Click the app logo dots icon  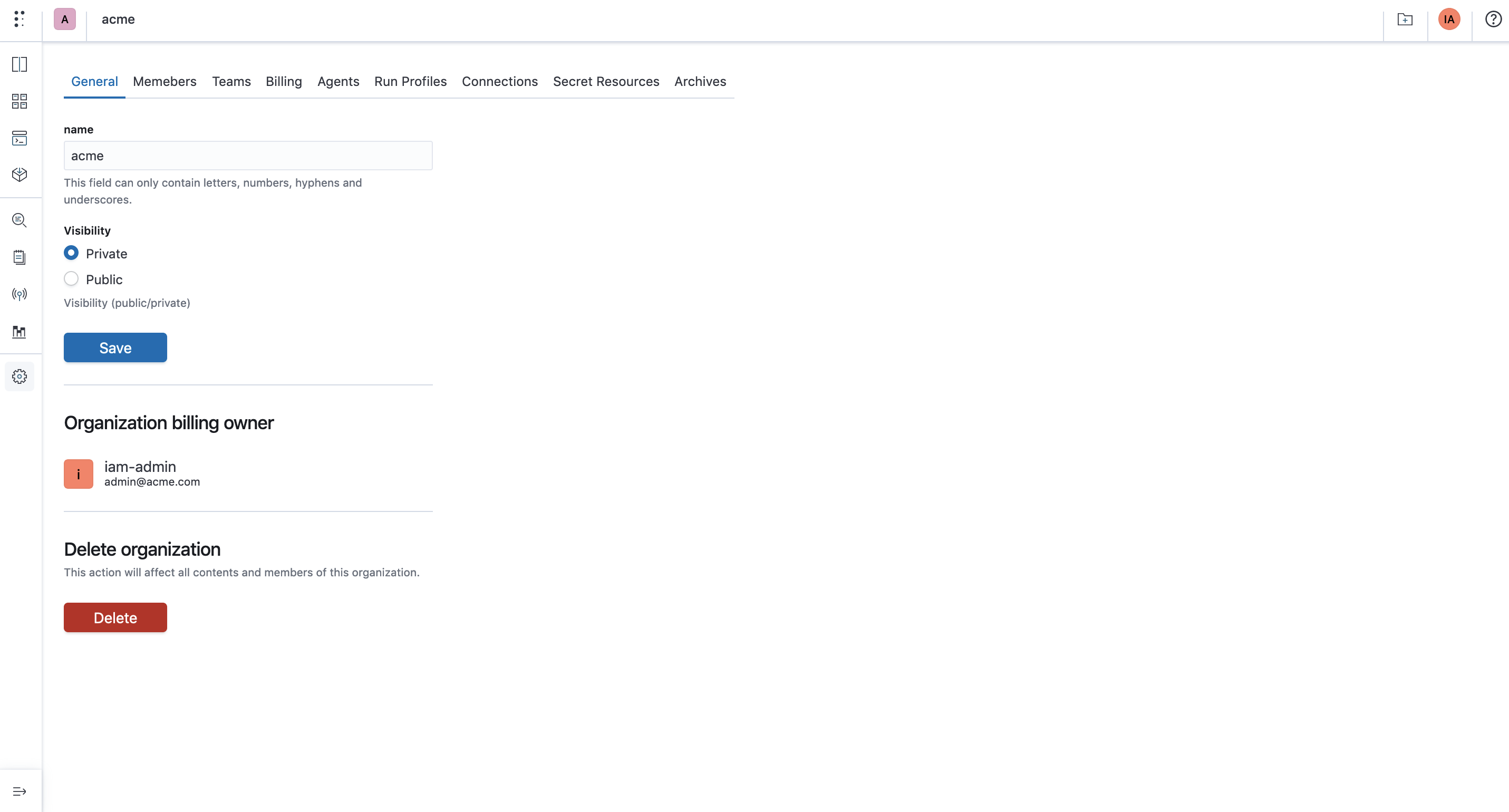click(20, 19)
